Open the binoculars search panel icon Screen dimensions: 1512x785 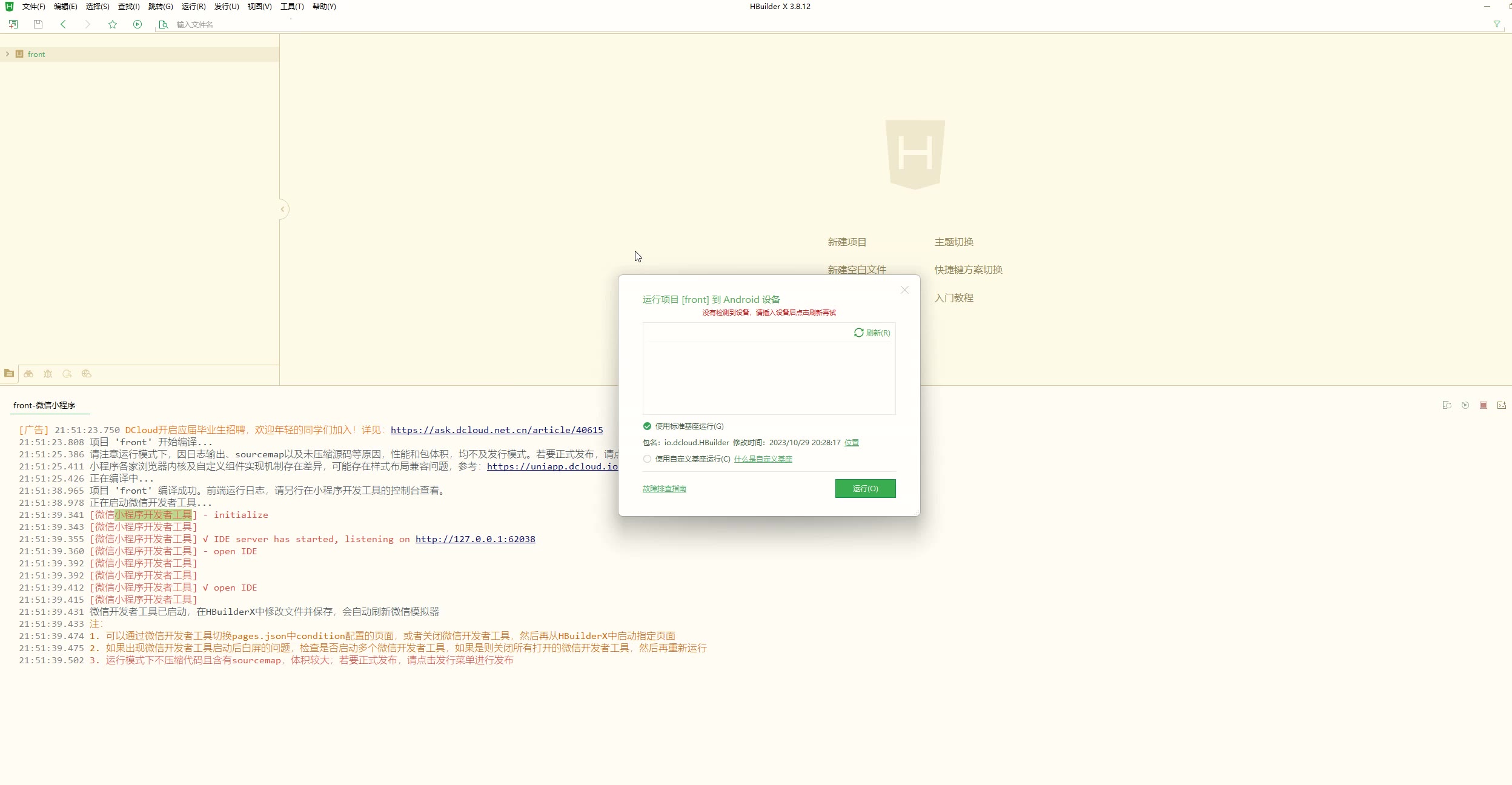(28, 374)
